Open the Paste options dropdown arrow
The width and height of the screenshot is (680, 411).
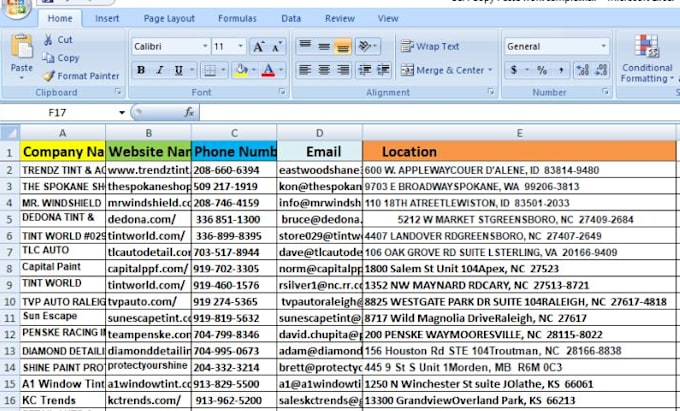(x=22, y=78)
